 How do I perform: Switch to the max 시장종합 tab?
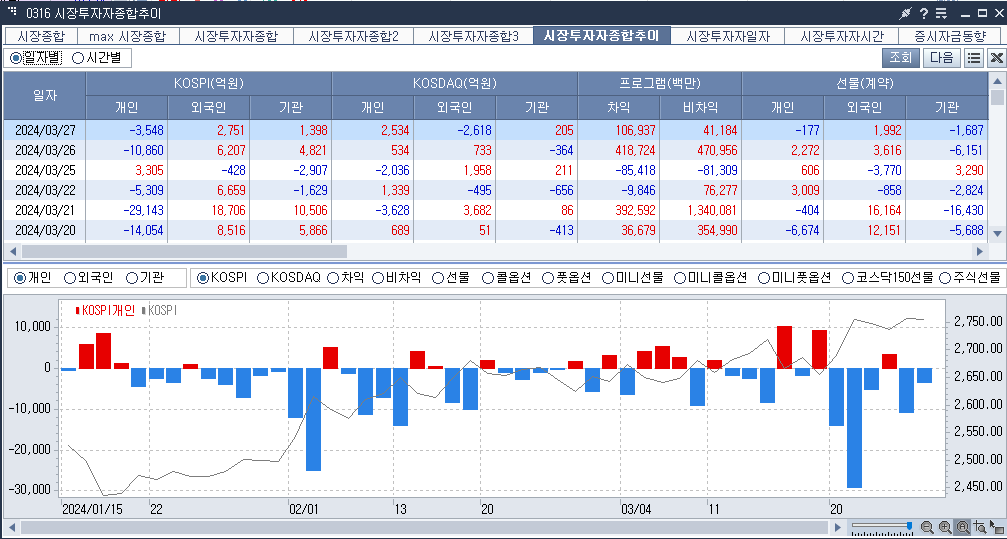pos(127,36)
